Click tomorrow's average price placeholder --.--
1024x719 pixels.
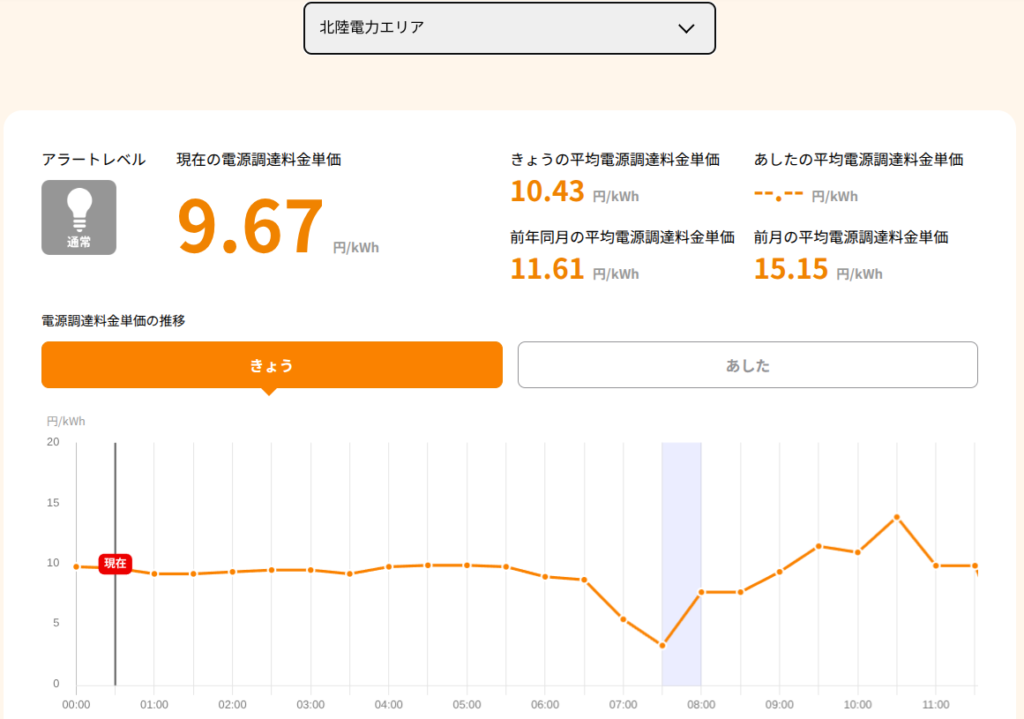pos(778,194)
